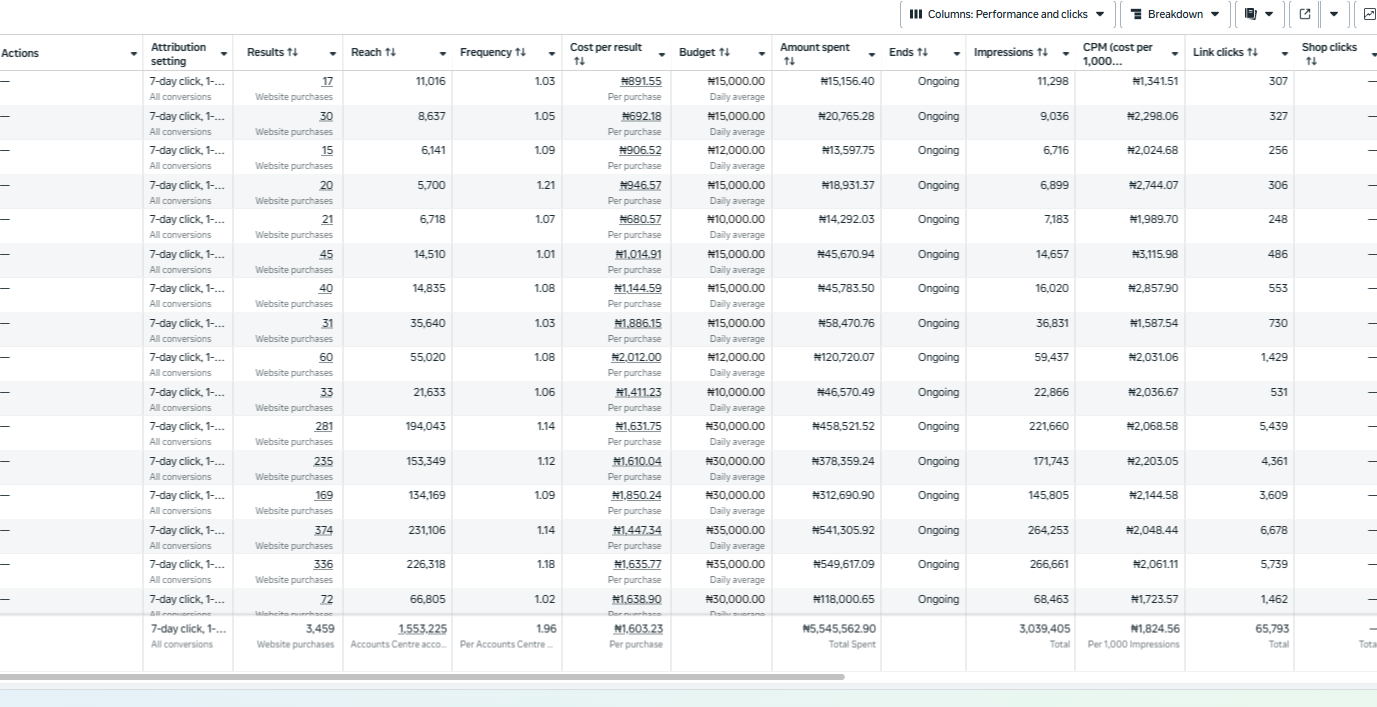Open the Actions column header menu arrow

134,54
